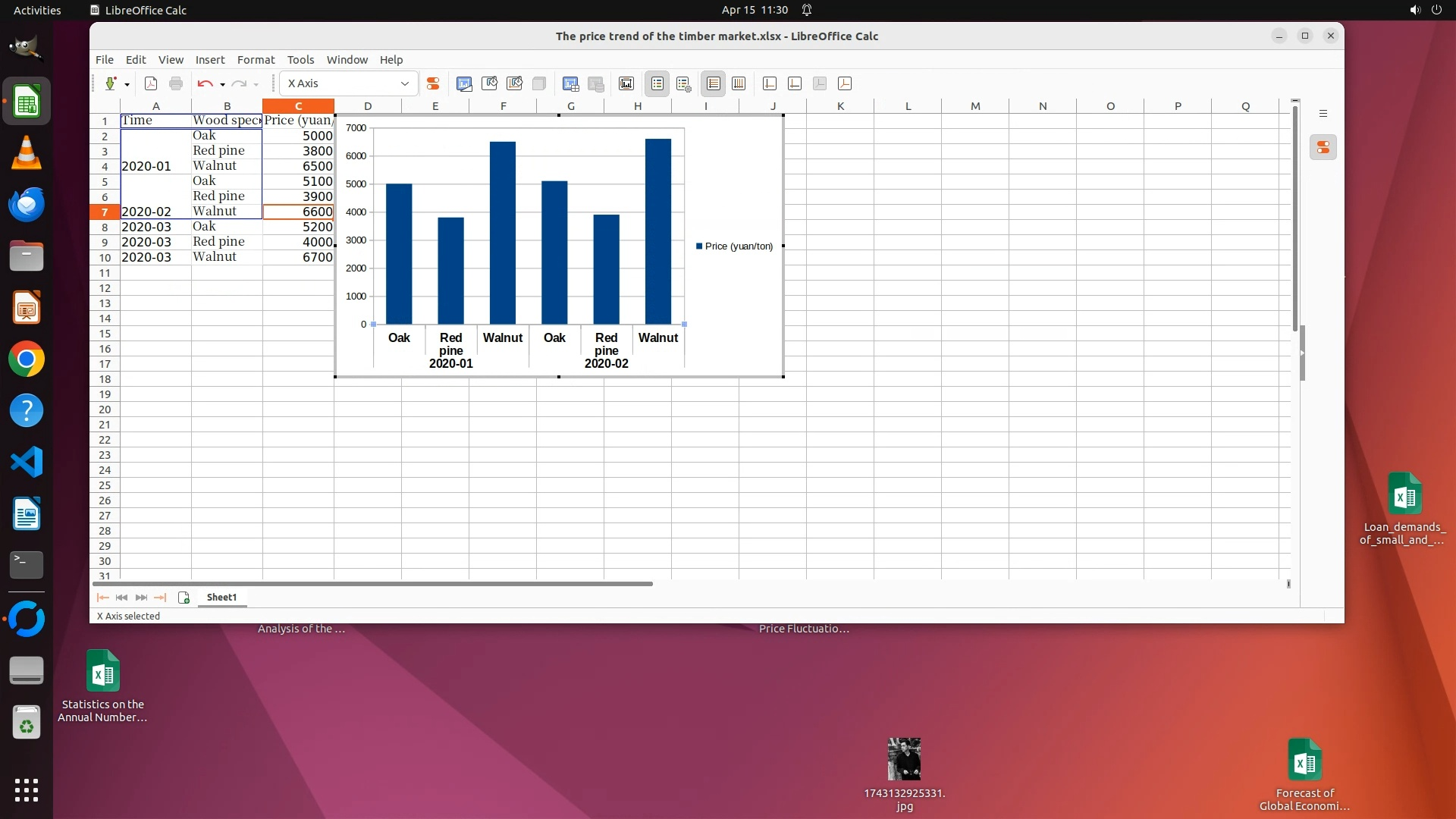1456x819 pixels.
Task: Open the Format menu
Action: click(256, 60)
